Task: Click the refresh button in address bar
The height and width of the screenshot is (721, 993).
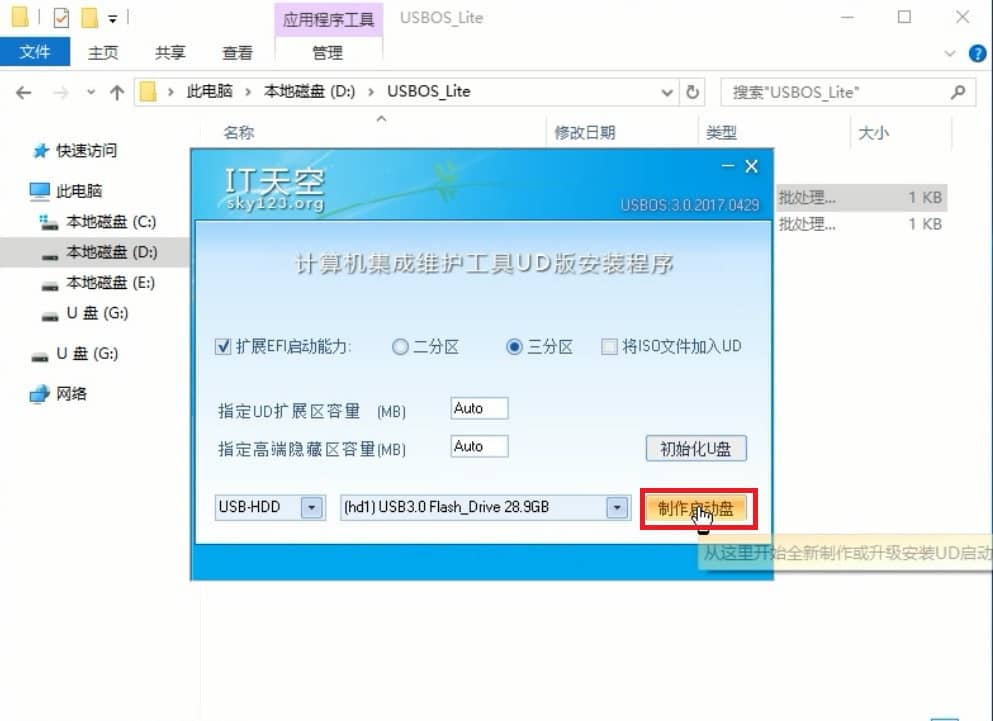Action: pyautogui.click(x=692, y=92)
